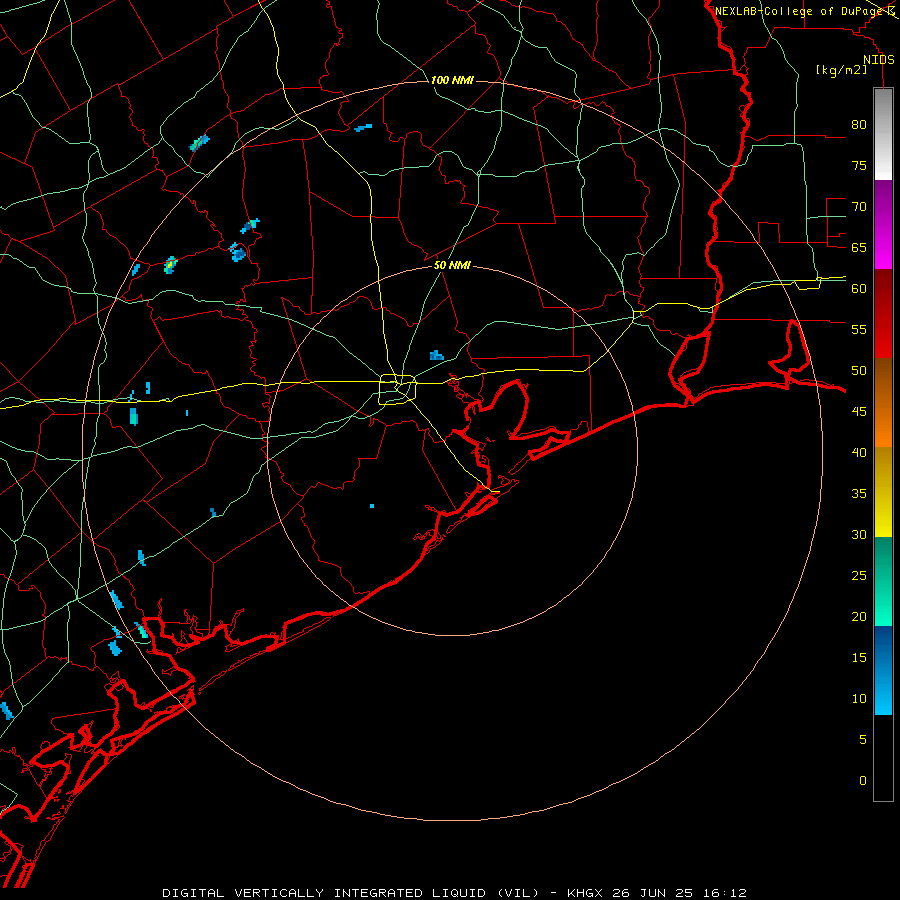Click the 40 value on the color scale

859,452
